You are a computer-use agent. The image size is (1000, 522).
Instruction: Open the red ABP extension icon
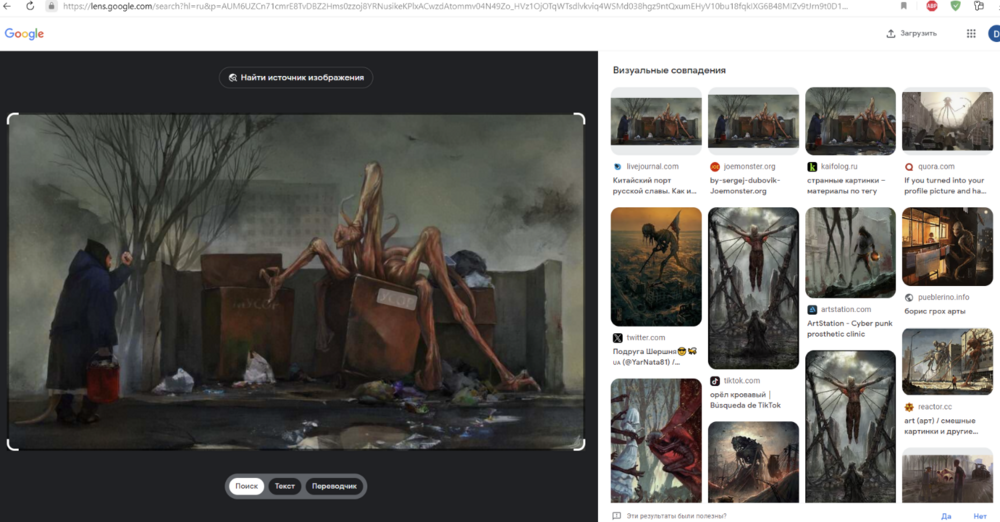coord(932,6)
